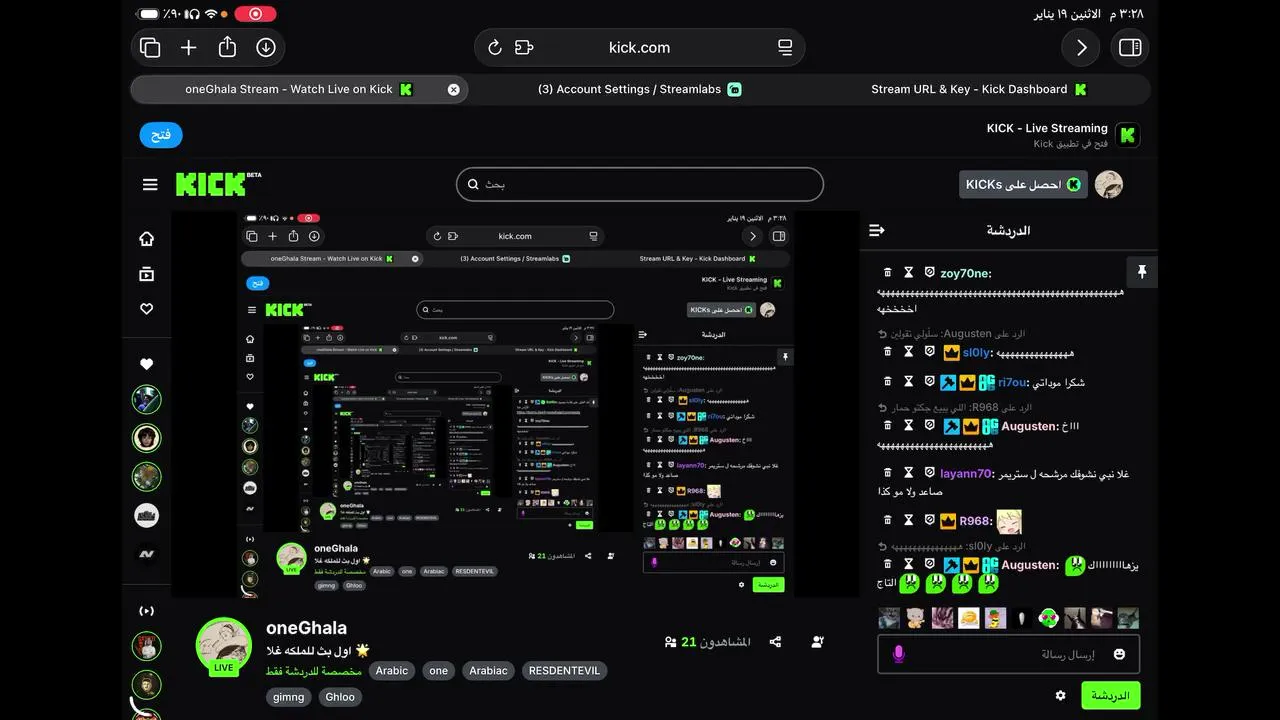Go forward with the arrow button

[x=1081, y=47]
